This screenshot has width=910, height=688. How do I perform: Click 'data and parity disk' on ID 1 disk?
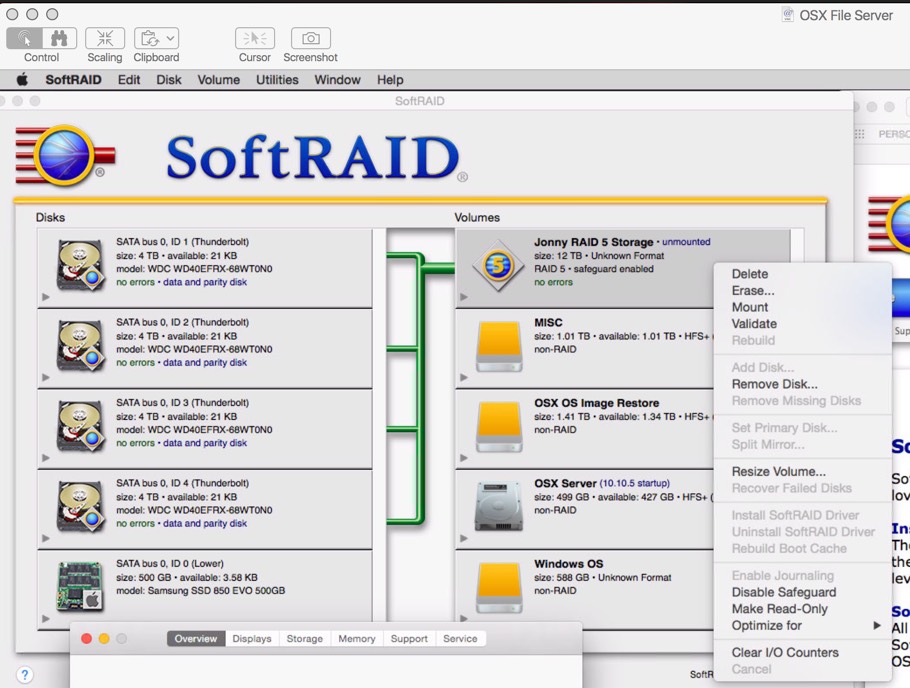click(x=205, y=282)
